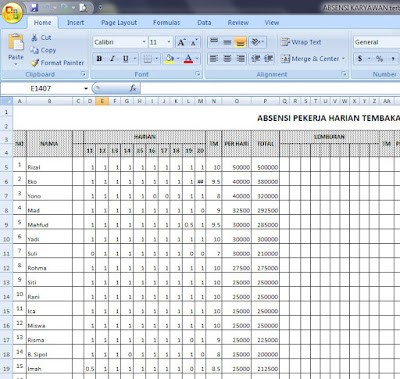Click the Insert Function fx icon
Image resolution: width=400 pixels, height=379 pixels.
(x=133, y=88)
